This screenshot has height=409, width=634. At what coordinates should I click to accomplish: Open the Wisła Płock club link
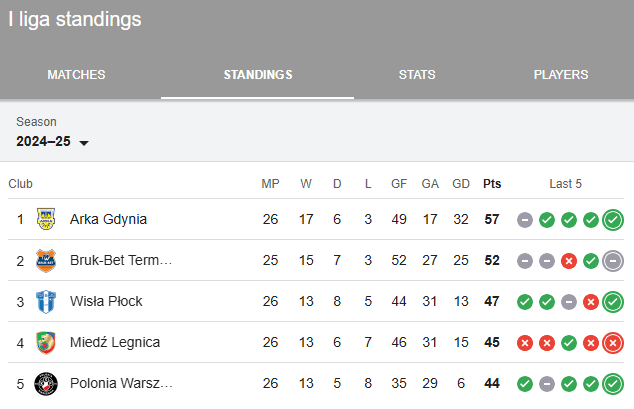(x=106, y=301)
